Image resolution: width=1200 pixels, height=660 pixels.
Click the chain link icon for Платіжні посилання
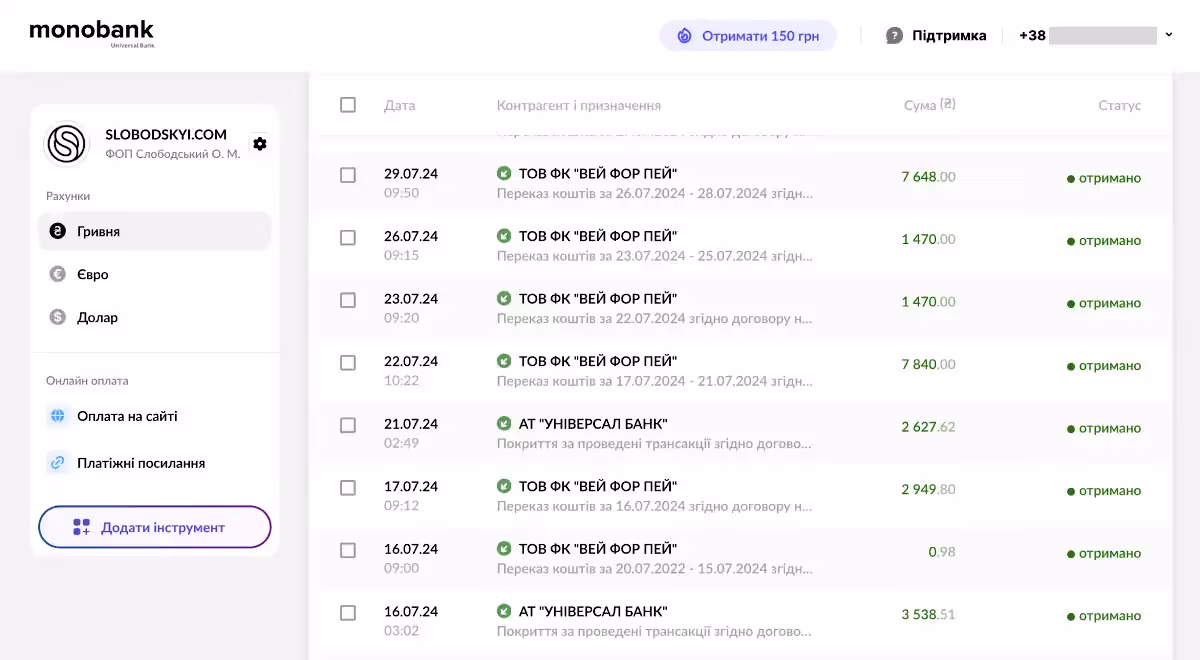pyautogui.click(x=58, y=463)
